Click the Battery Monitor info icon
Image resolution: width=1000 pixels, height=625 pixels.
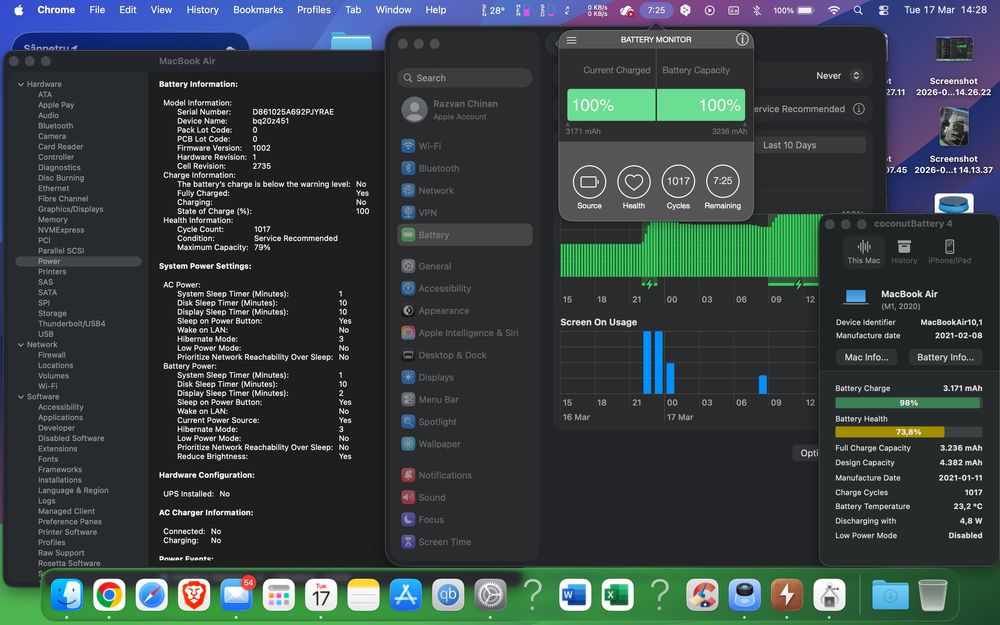[742, 40]
